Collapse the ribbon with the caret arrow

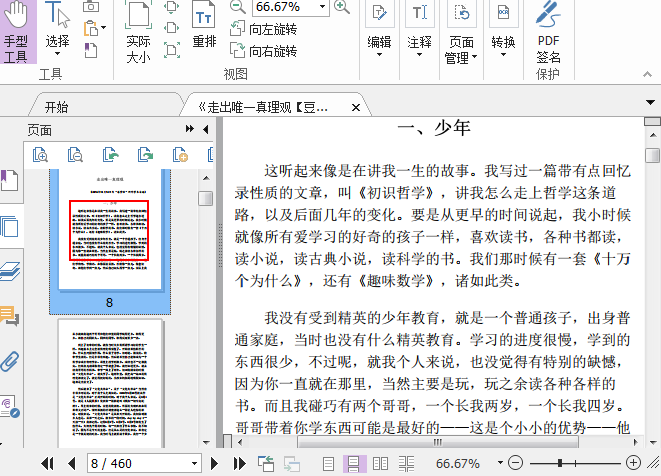[648, 74]
